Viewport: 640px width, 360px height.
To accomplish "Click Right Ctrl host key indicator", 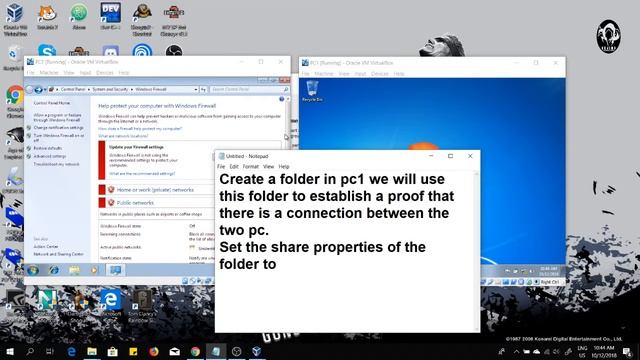I will point(549,282).
